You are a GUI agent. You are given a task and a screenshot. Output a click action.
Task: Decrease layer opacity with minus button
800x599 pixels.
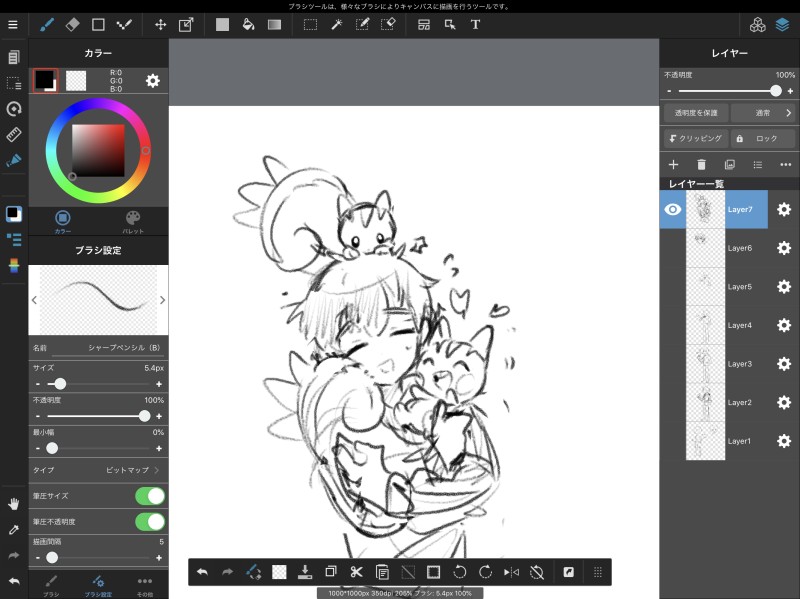pos(669,91)
